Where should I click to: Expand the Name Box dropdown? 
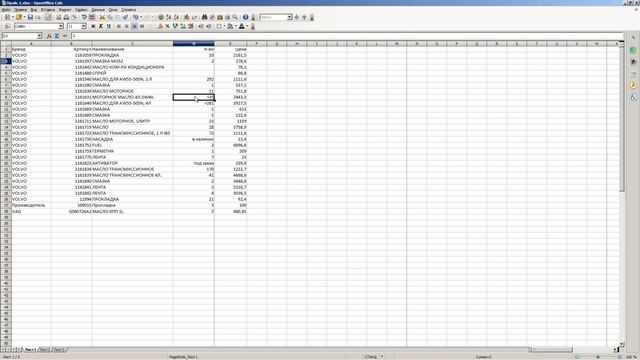[x=40, y=36]
